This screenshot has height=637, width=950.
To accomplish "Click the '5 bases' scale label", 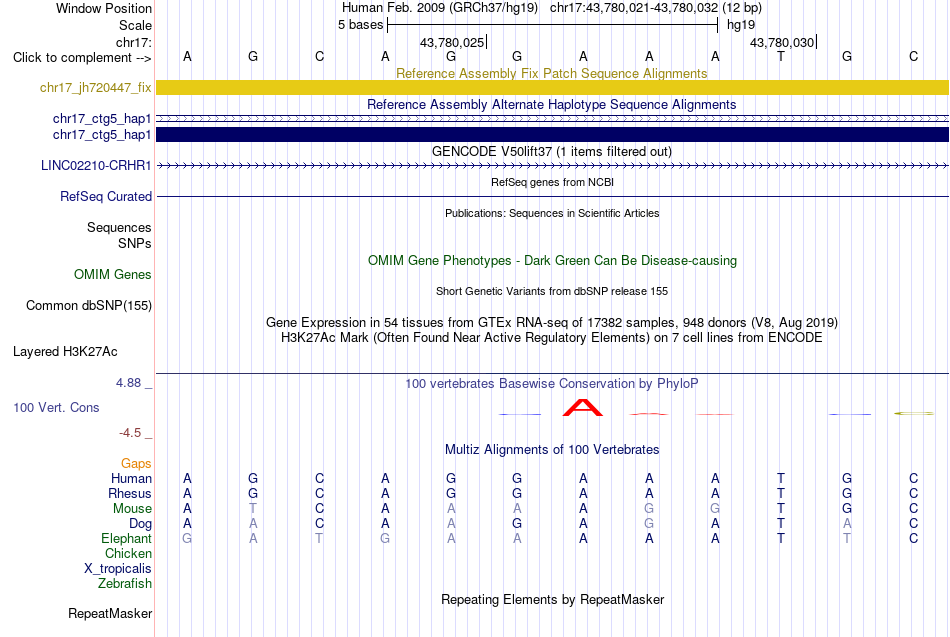I will tap(360, 25).
